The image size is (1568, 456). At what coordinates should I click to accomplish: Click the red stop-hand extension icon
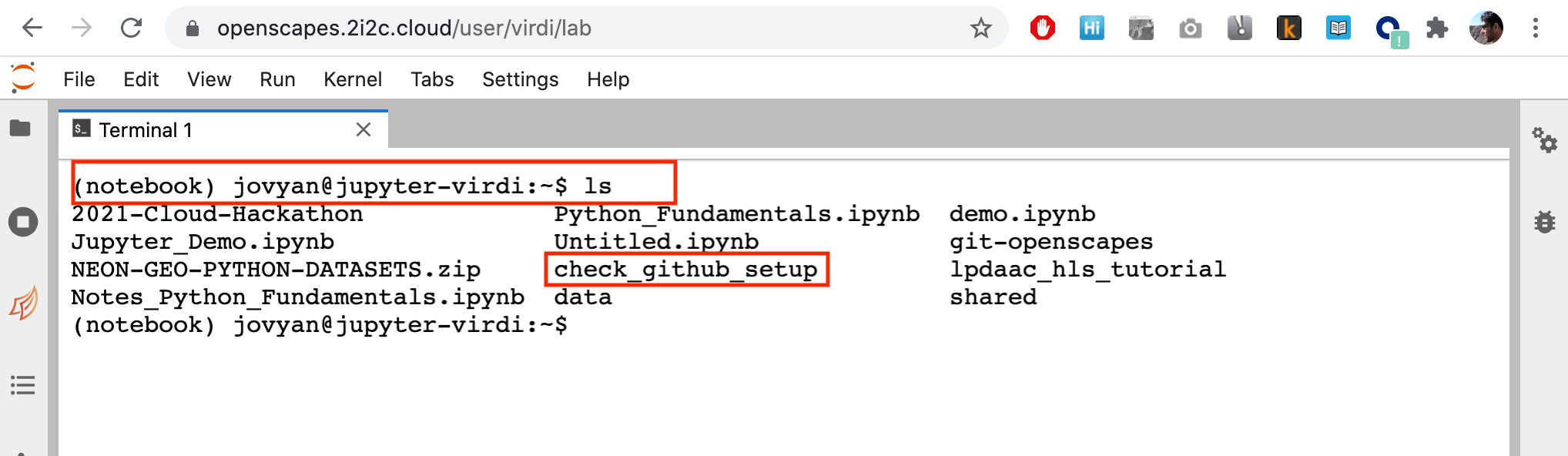pos(1042,28)
